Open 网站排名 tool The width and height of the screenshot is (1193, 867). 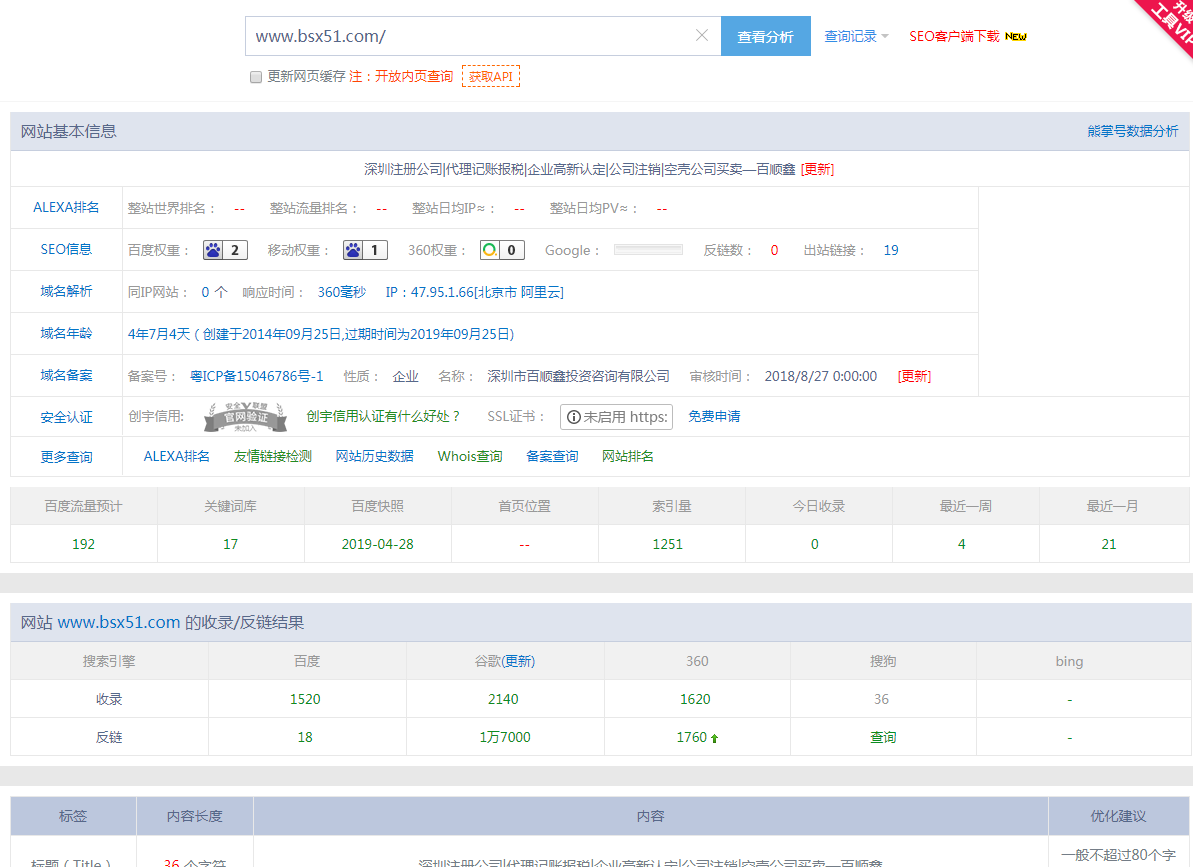click(627, 456)
